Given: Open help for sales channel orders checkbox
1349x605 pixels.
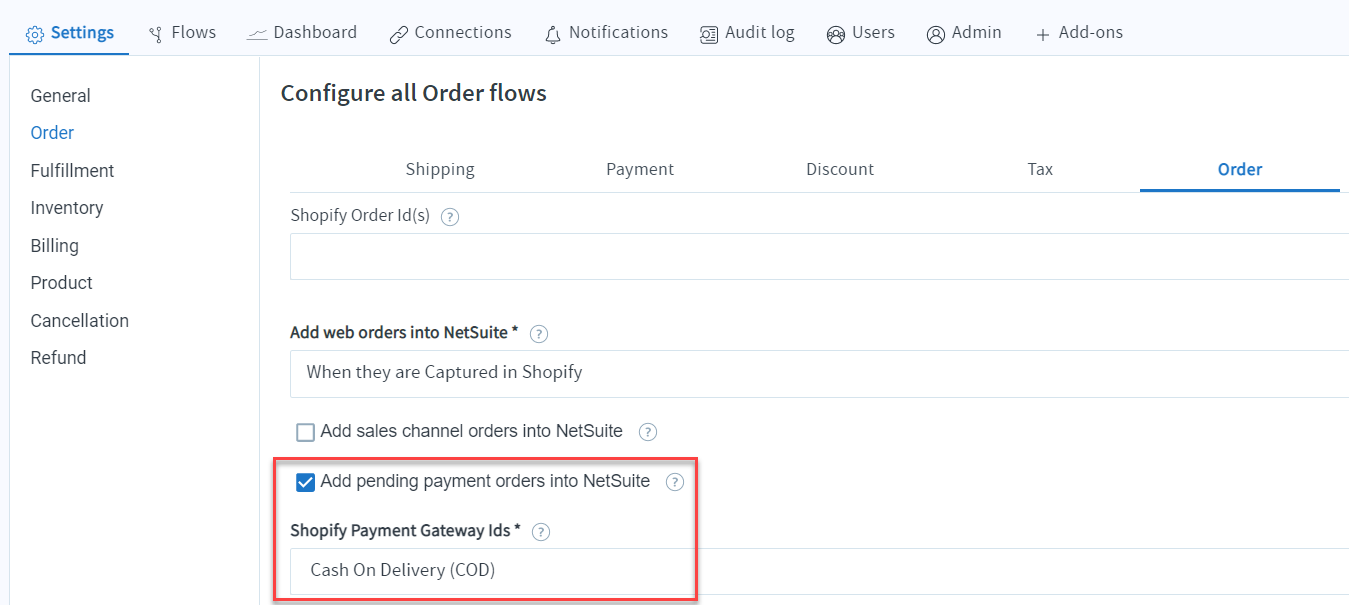Looking at the screenshot, I should pos(648,432).
